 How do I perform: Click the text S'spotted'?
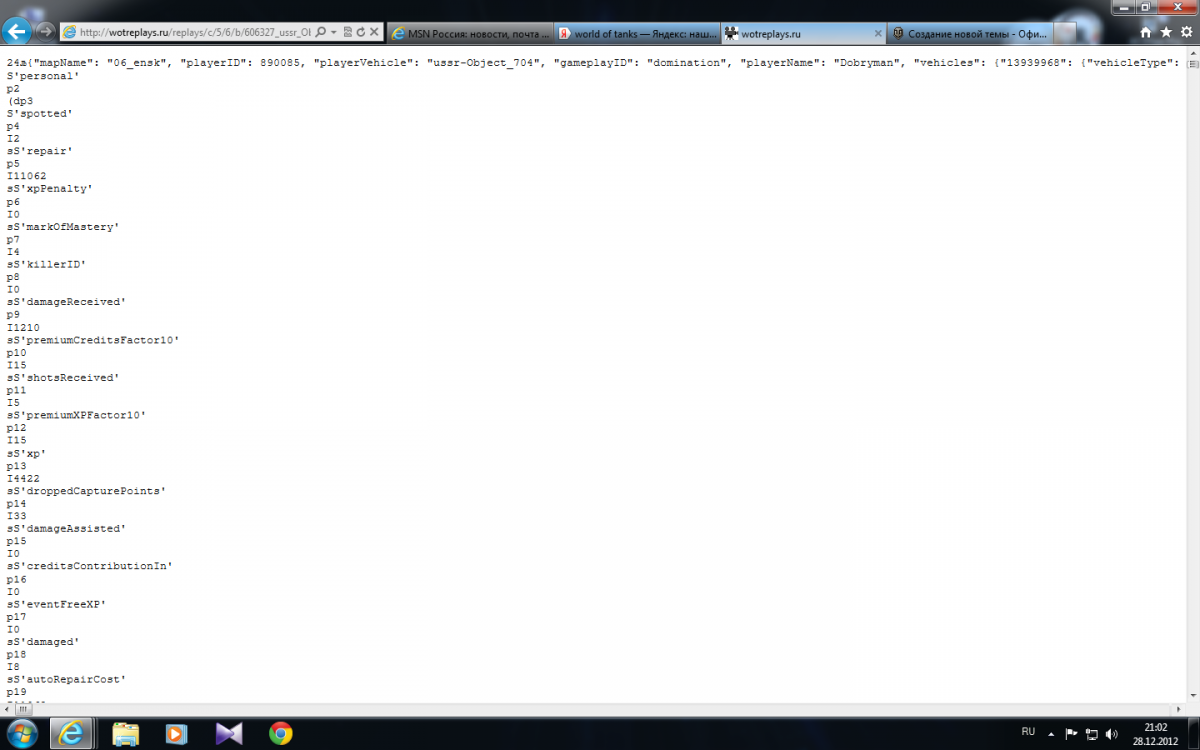(40, 113)
